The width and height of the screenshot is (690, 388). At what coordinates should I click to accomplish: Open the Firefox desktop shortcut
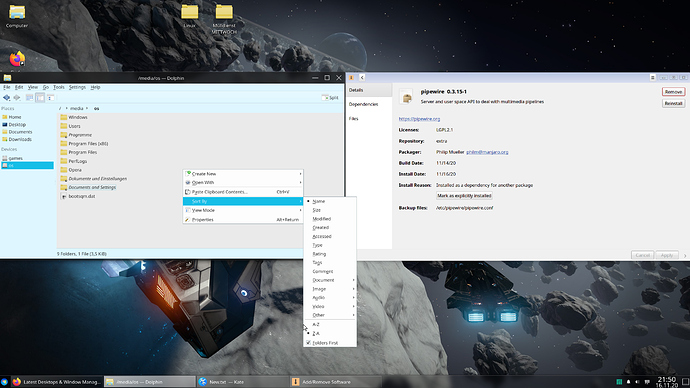17,59
